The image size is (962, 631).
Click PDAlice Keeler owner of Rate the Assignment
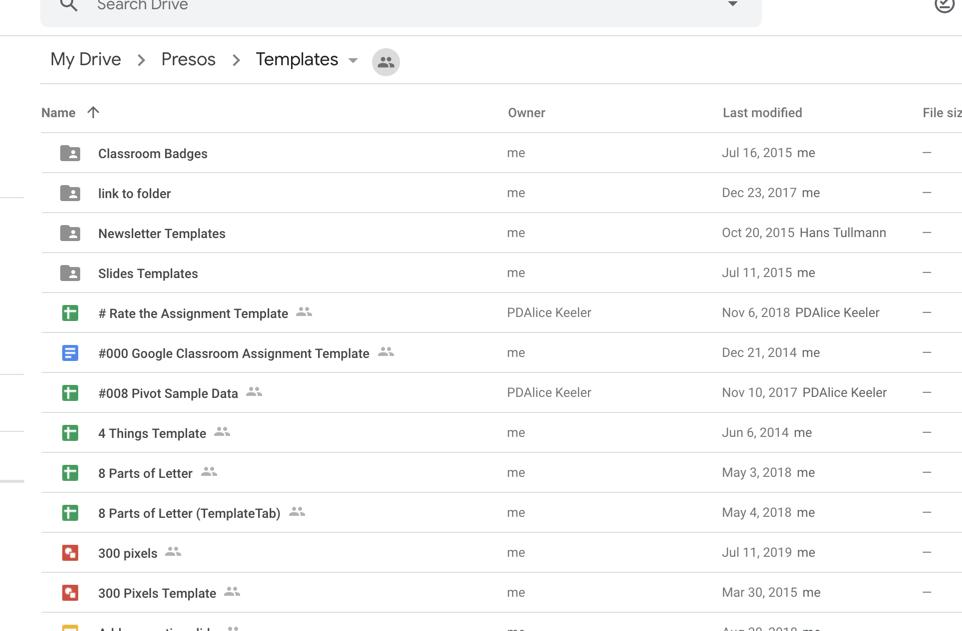point(549,312)
